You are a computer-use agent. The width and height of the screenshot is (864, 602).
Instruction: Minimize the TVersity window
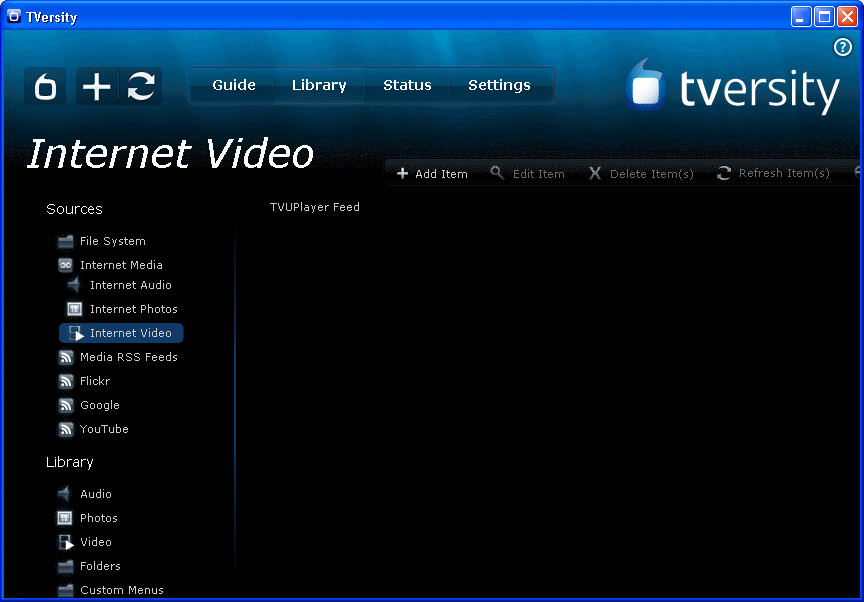pos(801,17)
